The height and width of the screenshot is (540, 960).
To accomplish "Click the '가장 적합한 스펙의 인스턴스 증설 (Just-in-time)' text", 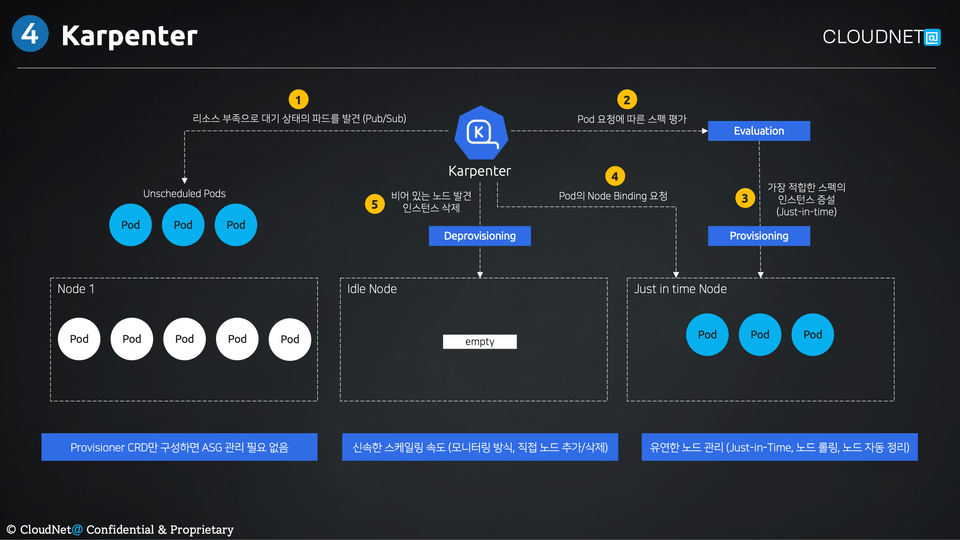I will pyautogui.click(x=806, y=200).
